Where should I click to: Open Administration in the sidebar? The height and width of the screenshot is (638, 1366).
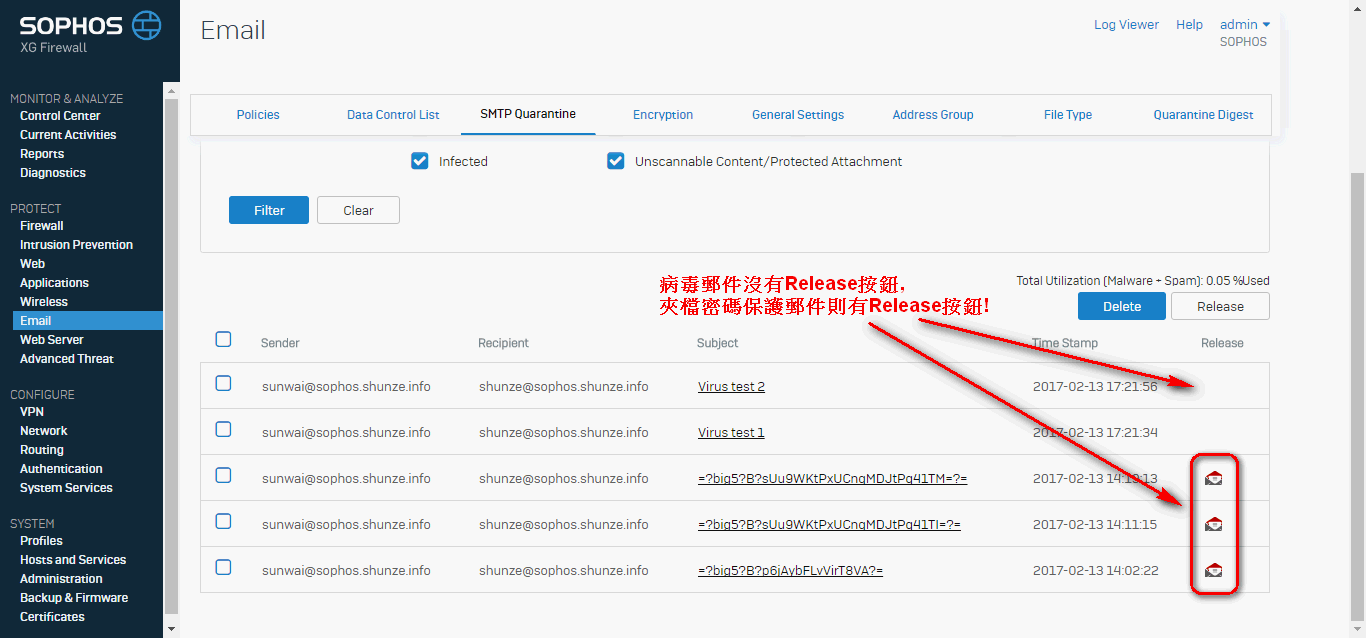[61, 579]
